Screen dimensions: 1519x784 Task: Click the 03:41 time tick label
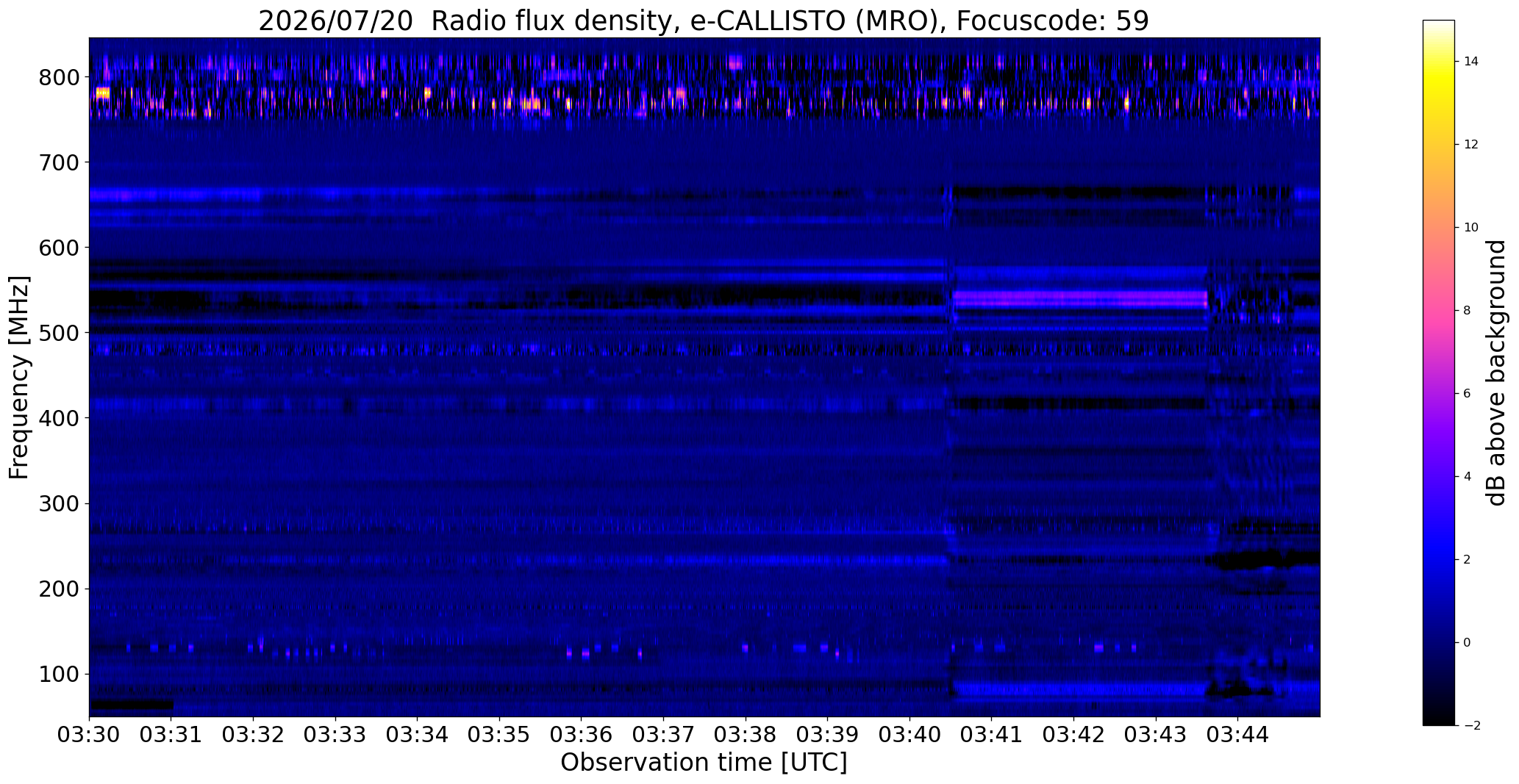(x=992, y=735)
